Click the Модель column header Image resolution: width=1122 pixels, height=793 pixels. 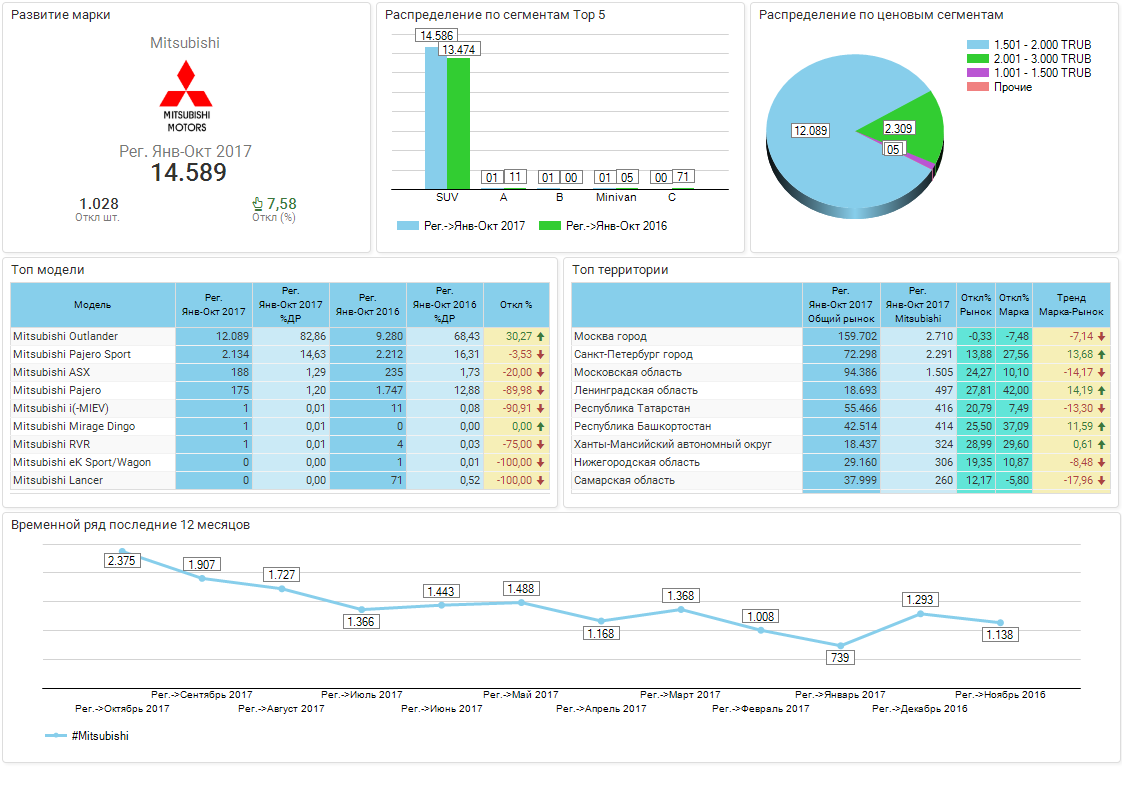pos(93,304)
